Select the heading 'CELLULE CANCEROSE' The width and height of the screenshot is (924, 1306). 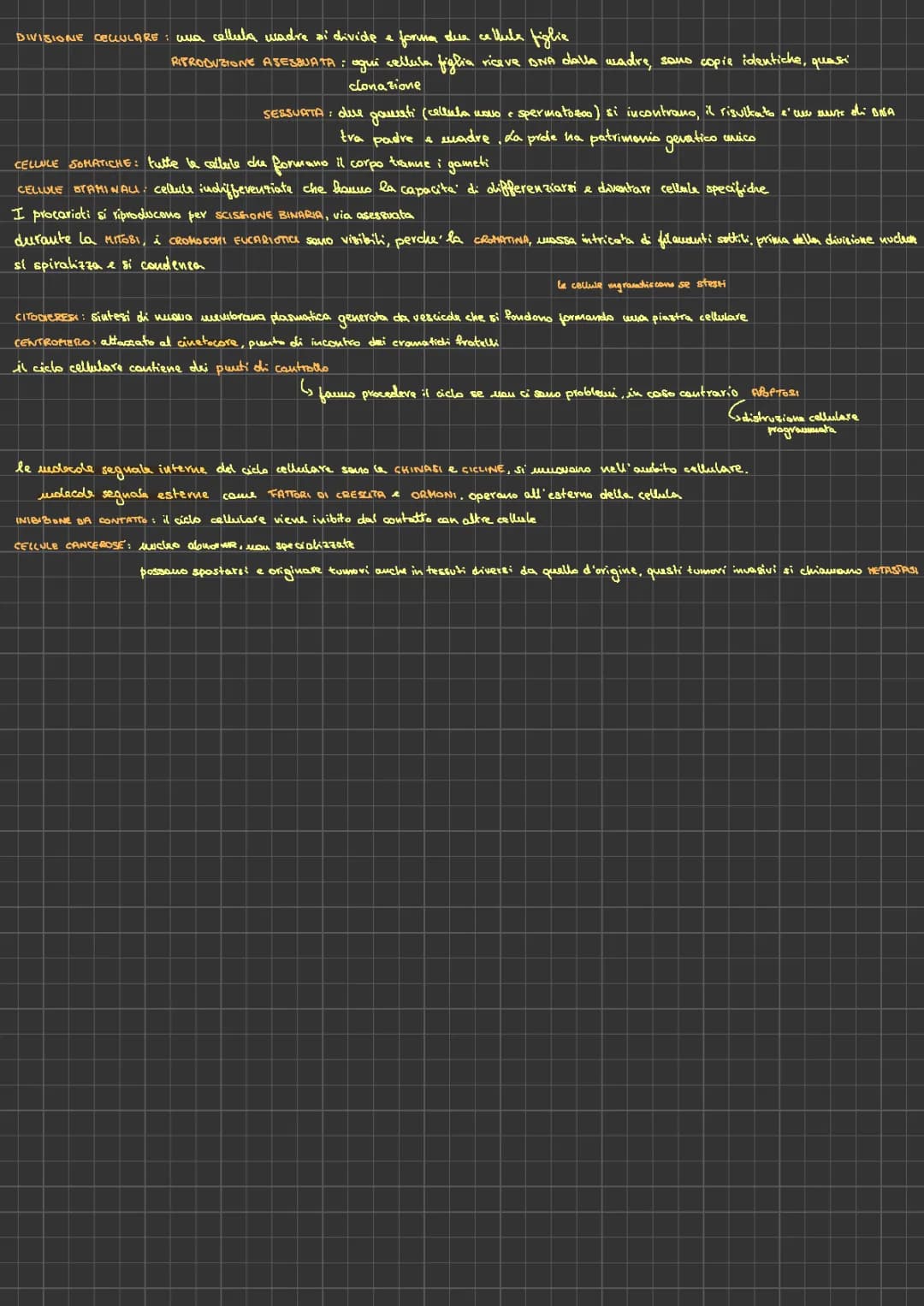(x=72, y=545)
